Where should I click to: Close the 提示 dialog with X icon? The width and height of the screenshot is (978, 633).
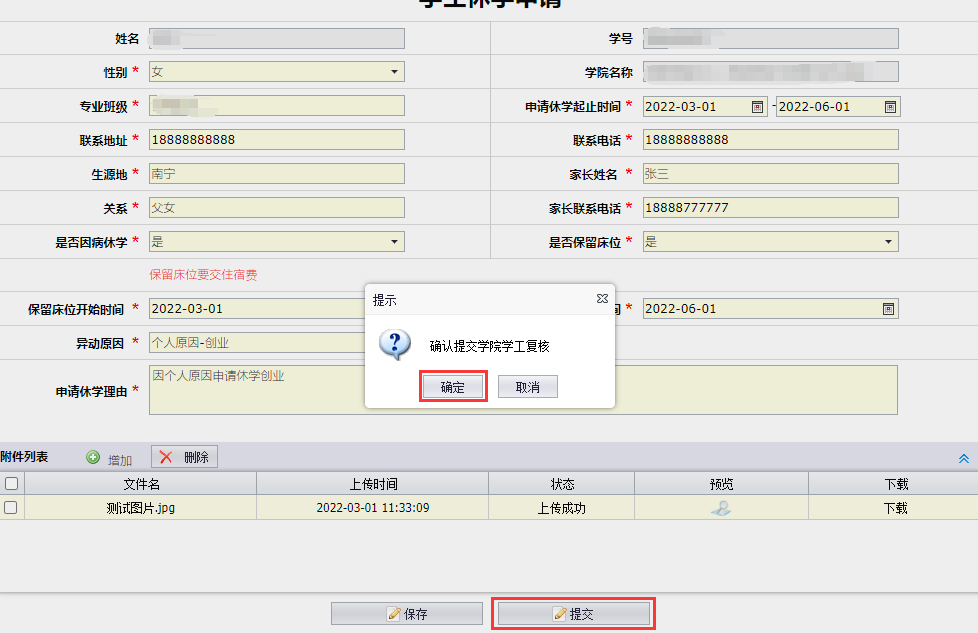coord(602,299)
